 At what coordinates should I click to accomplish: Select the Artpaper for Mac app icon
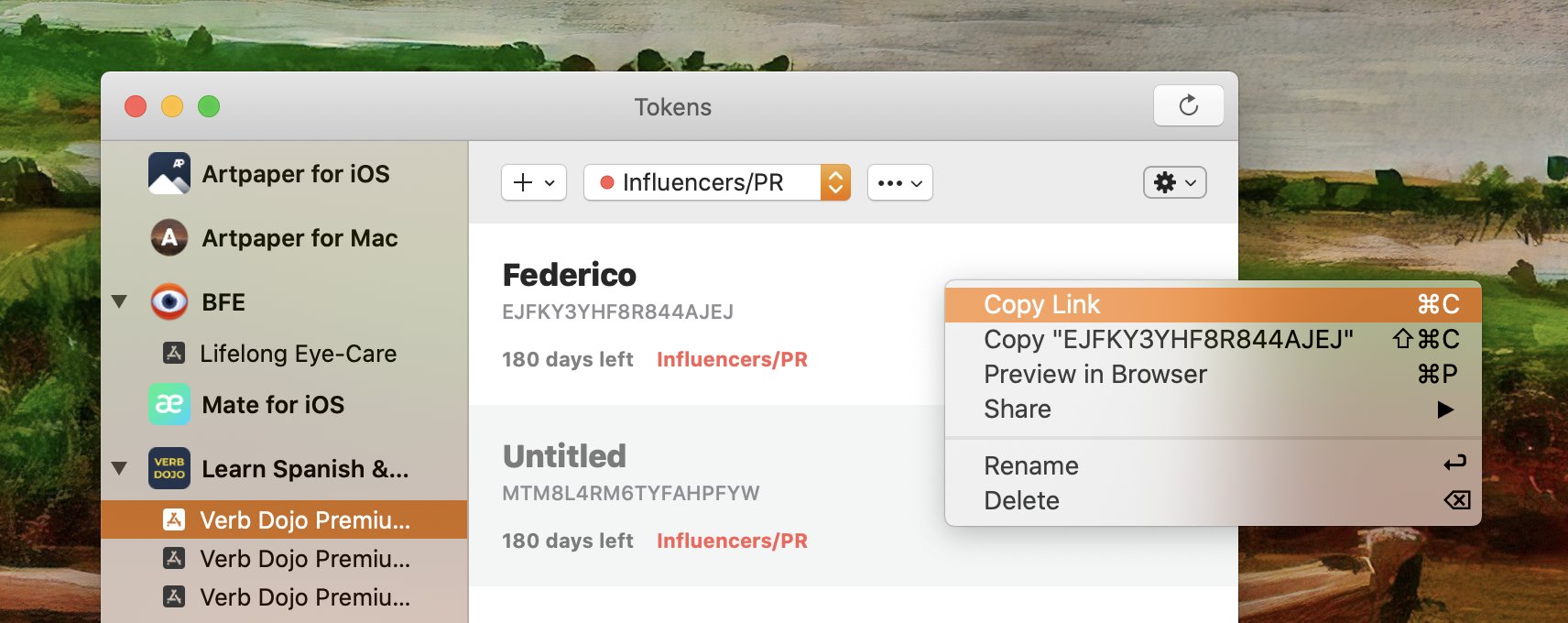pos(169,238)
